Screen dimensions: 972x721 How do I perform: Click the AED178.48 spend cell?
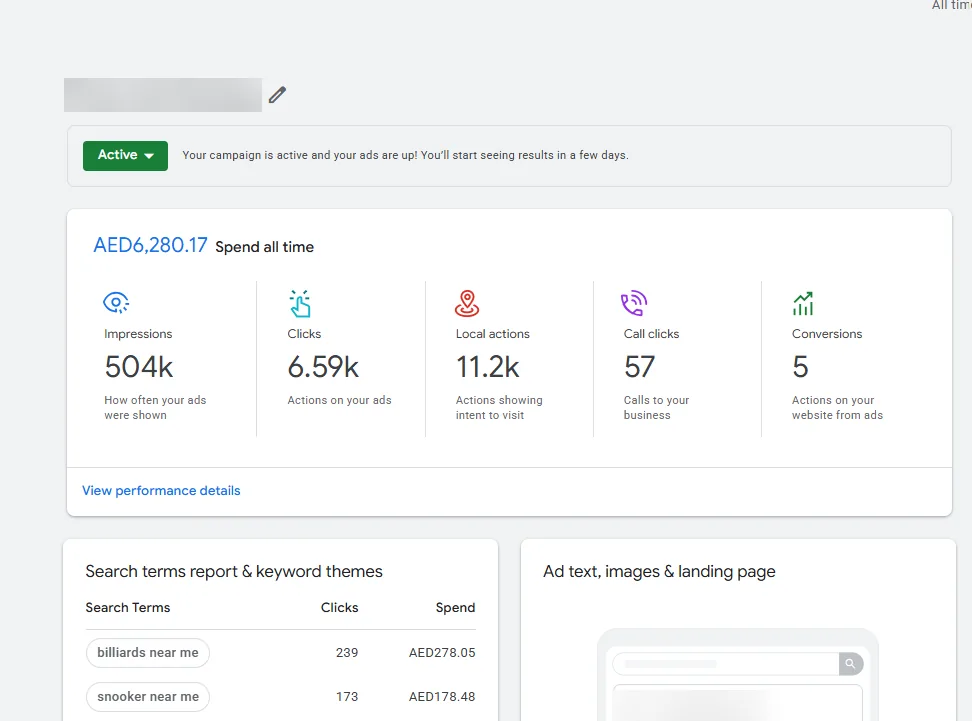coord(442,697)
